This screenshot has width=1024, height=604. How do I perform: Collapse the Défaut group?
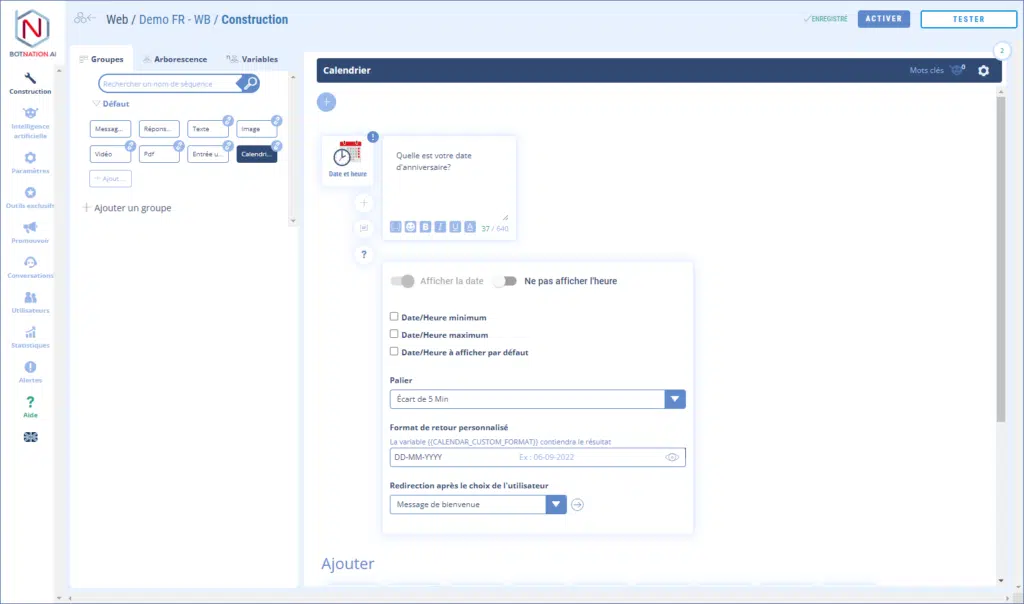tap(96, 104)
